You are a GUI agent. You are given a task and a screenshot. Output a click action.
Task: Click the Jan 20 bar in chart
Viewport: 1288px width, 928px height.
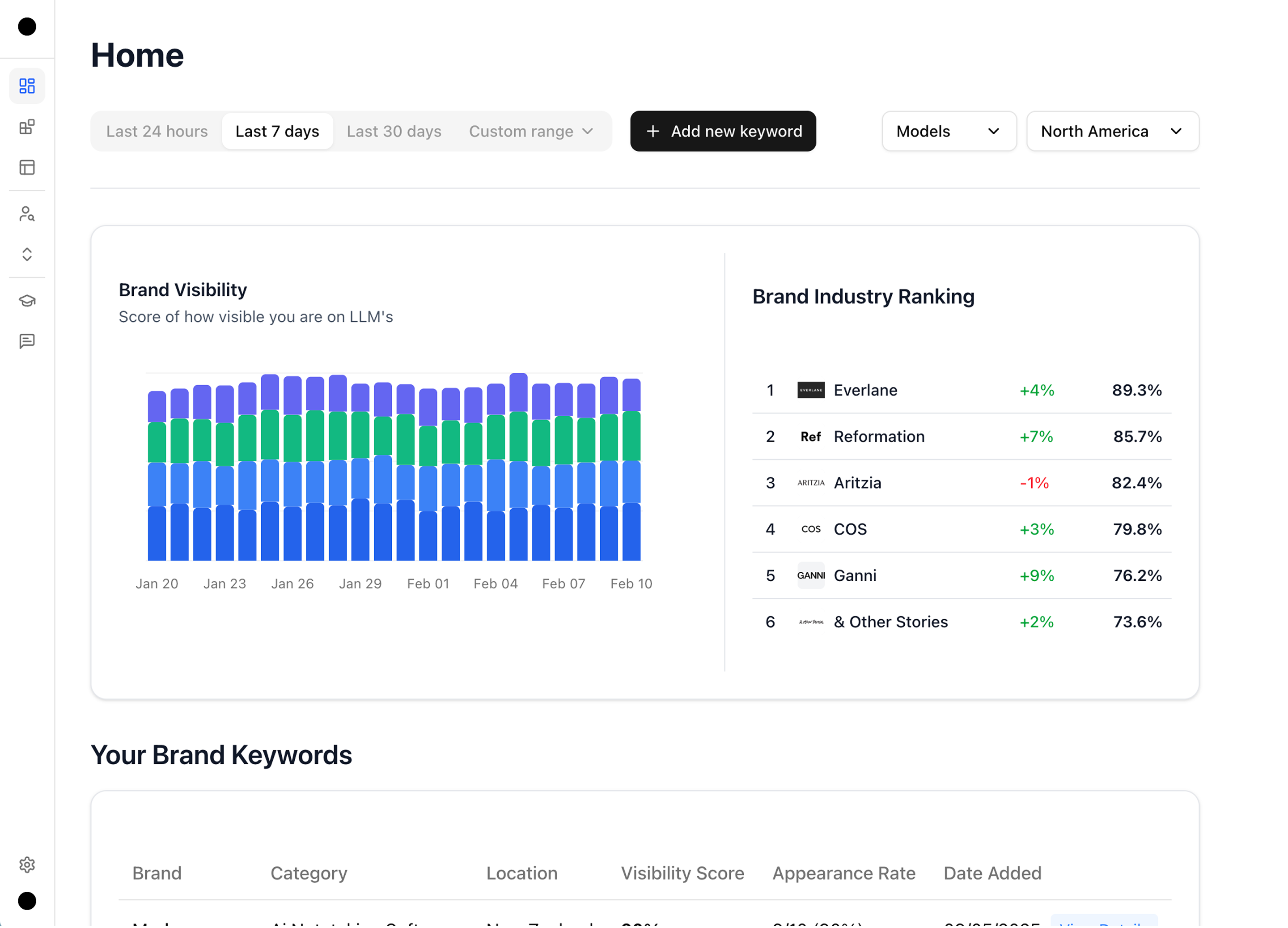coord(157,476)
